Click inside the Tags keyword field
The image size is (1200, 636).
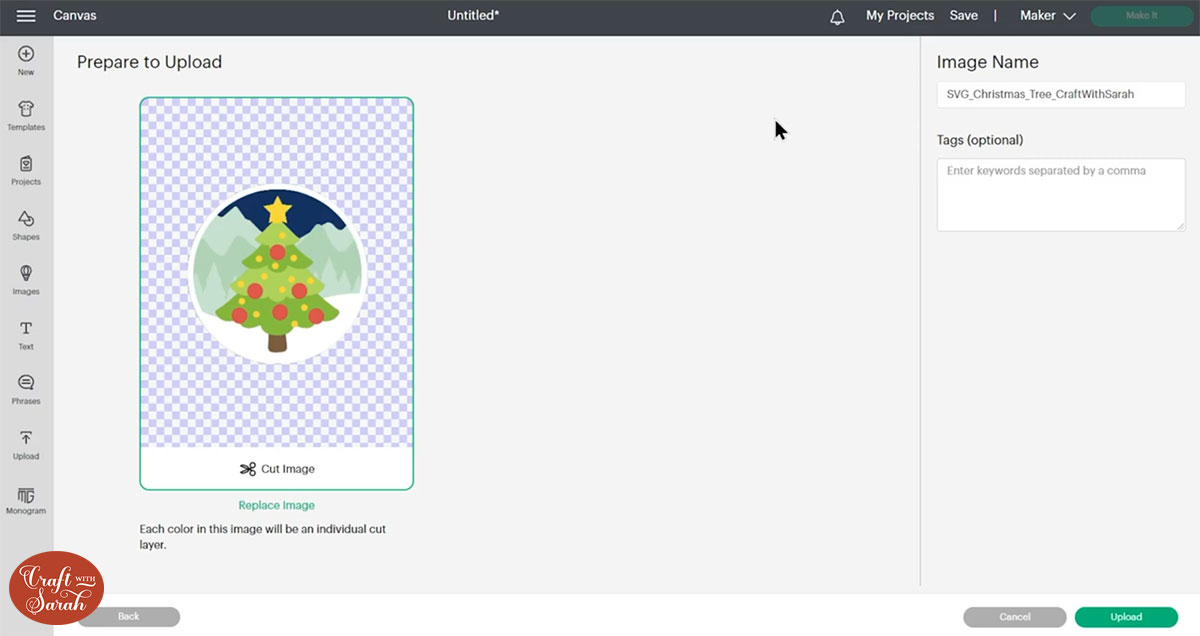pyautogui.click(x=1060, y=195)
